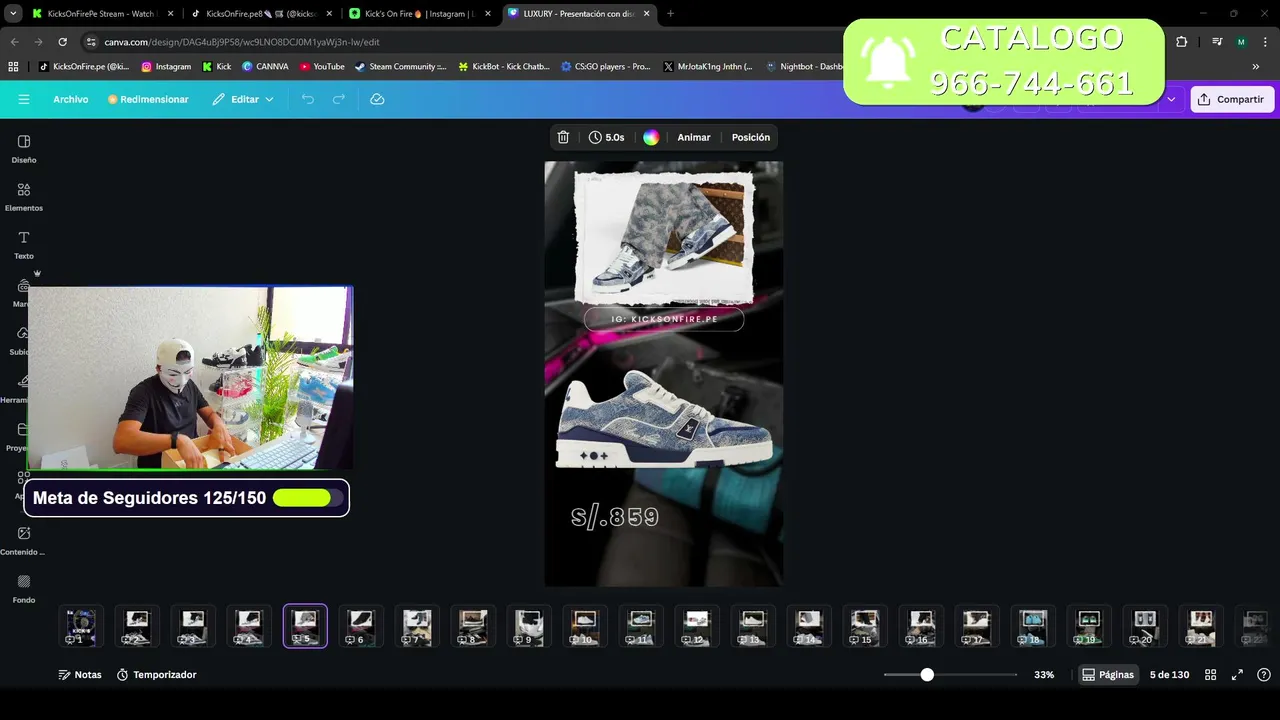Open the Steam Community bookmark
Viewport: 1280px width, 720px height.
(400, 67)
